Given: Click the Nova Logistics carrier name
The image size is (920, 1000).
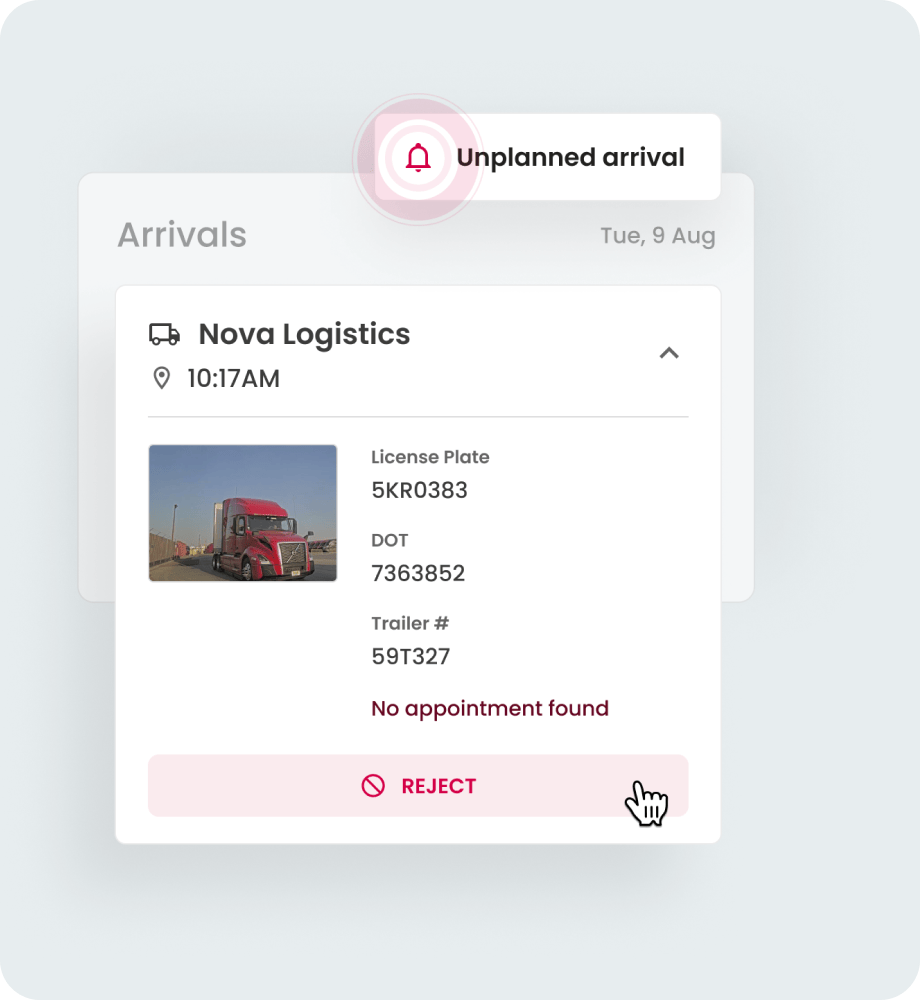Looking at the screenshot, I should [x=304, y=334].
